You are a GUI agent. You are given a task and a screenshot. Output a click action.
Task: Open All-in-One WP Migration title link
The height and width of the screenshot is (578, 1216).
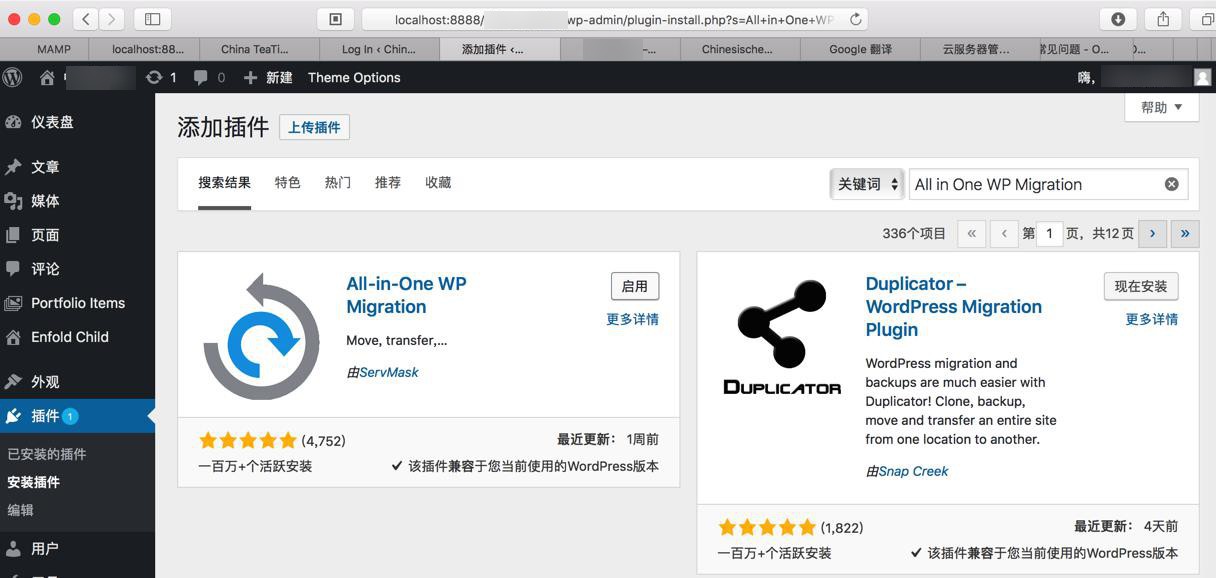(x=406, y=295)
